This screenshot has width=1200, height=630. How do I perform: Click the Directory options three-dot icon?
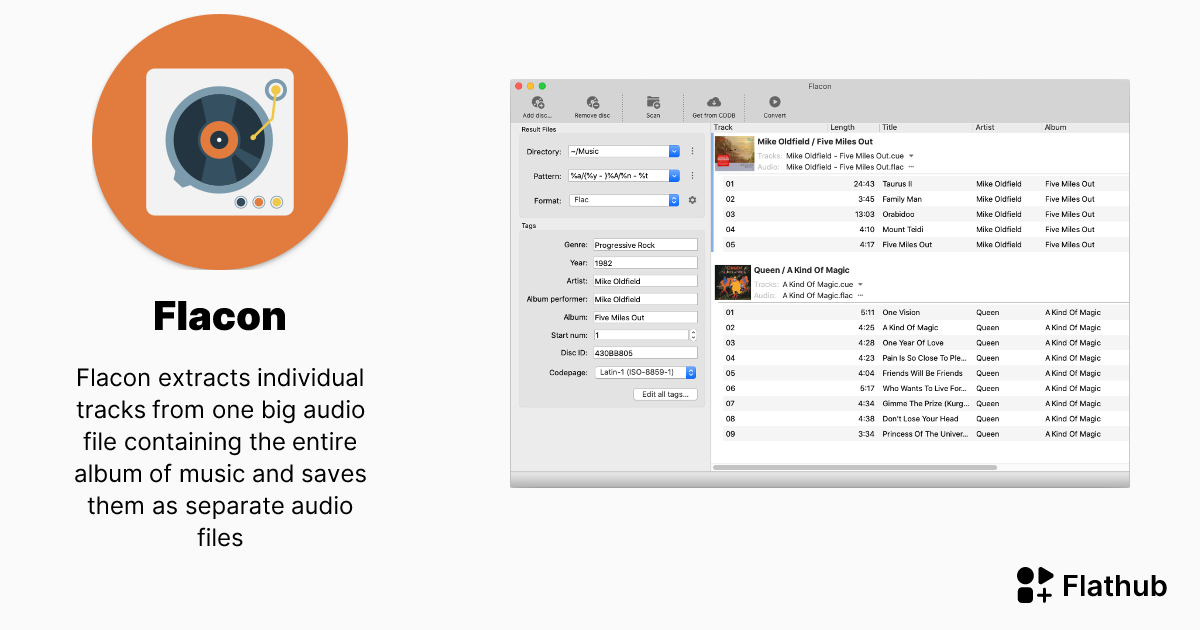pyautogui.click(x=692, y=151)
